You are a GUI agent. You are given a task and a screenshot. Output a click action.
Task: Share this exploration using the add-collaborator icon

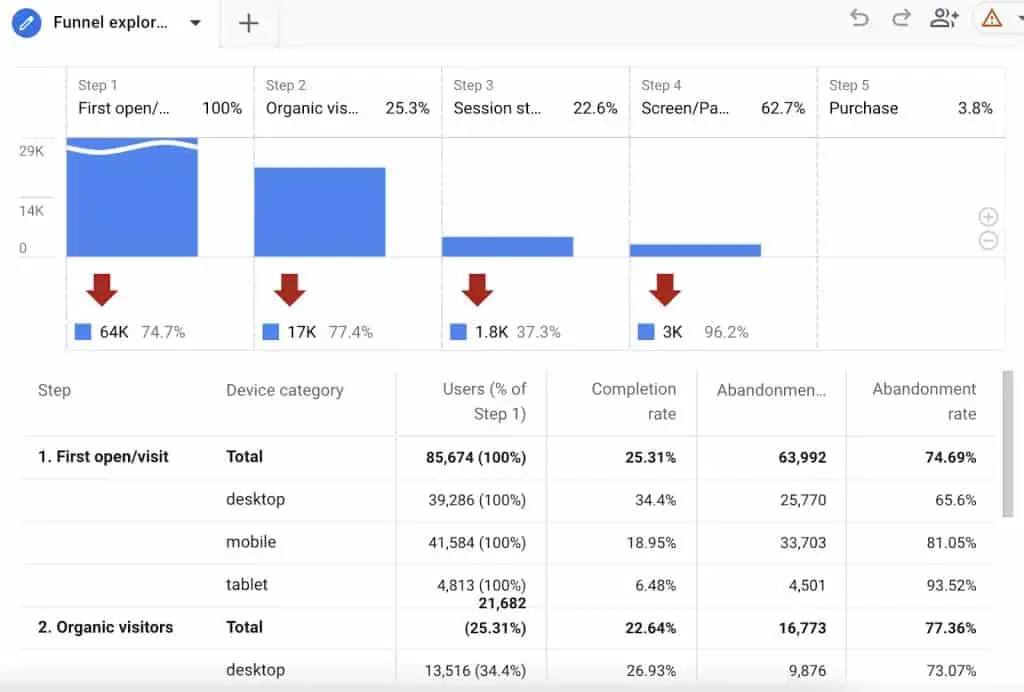[944, 18]
